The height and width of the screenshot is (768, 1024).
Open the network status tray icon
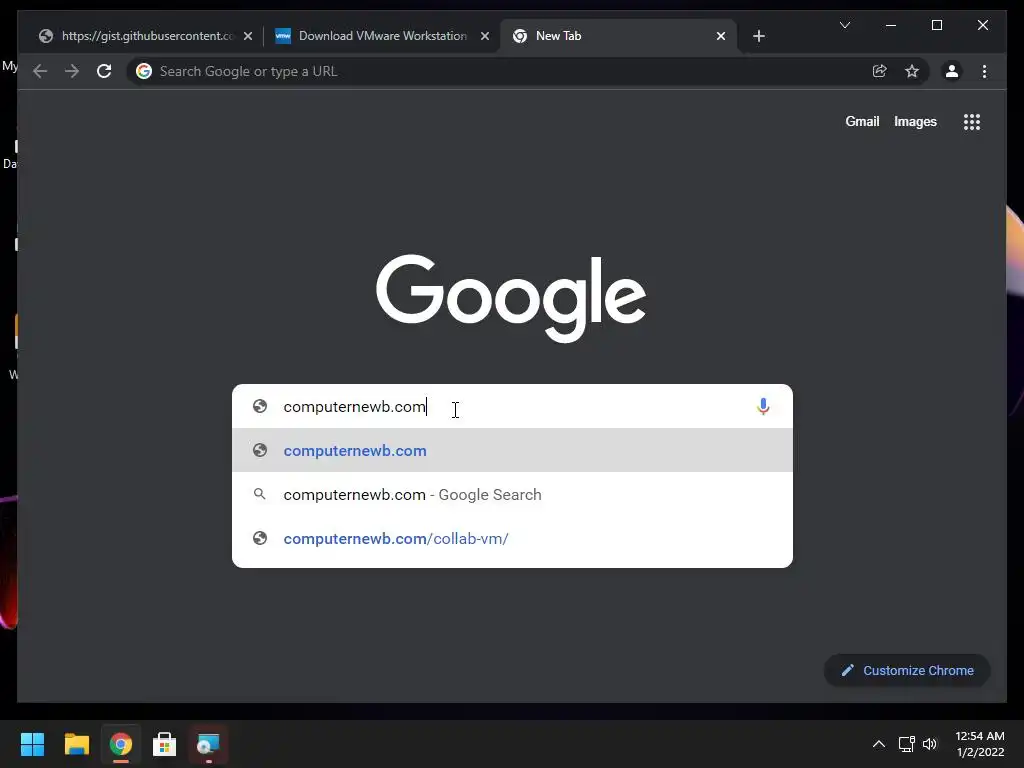[906, 744]
